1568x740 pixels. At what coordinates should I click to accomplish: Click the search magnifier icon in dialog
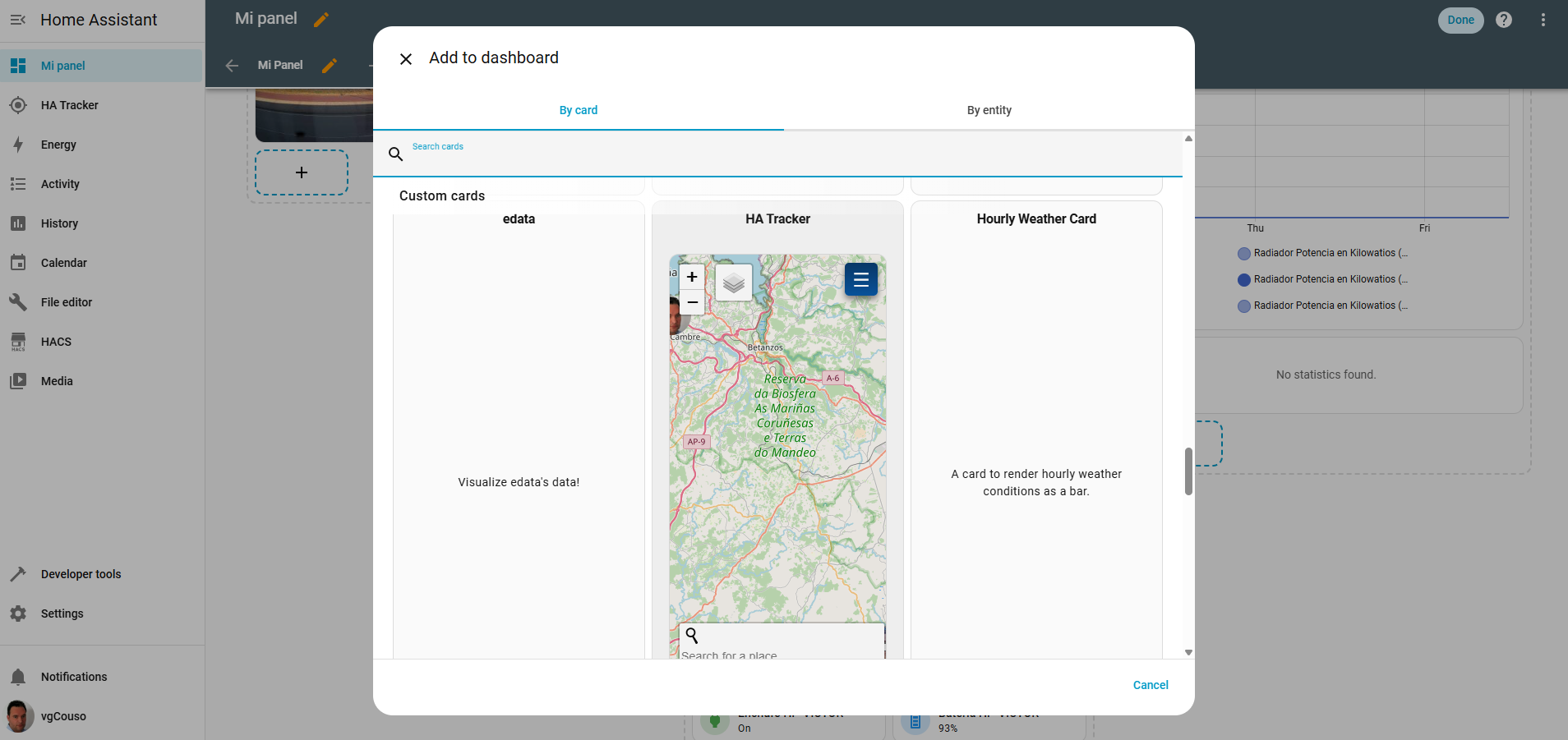pos(395,154)
